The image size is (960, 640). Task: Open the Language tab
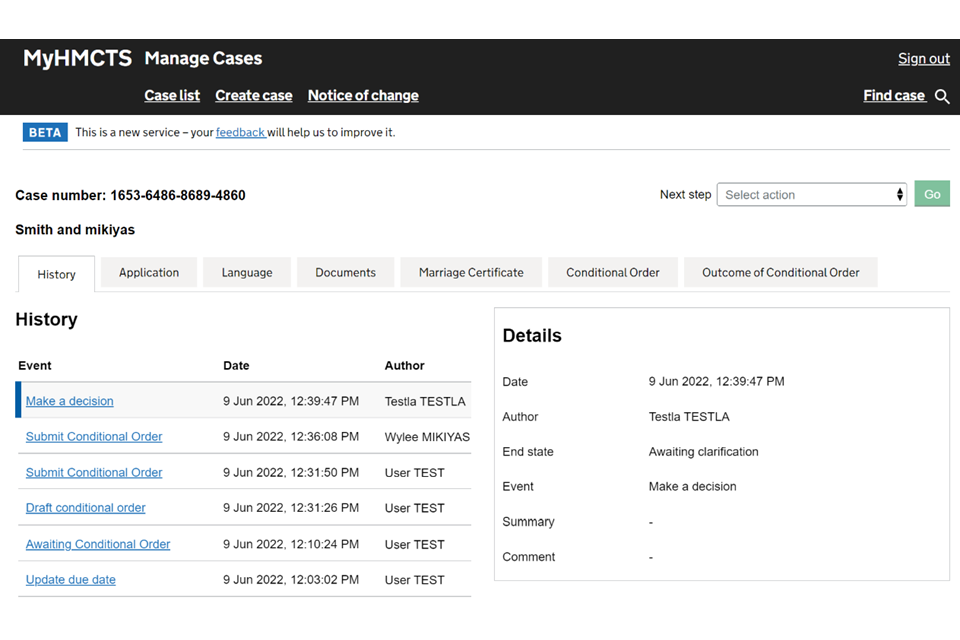click(x=247, y=273)
